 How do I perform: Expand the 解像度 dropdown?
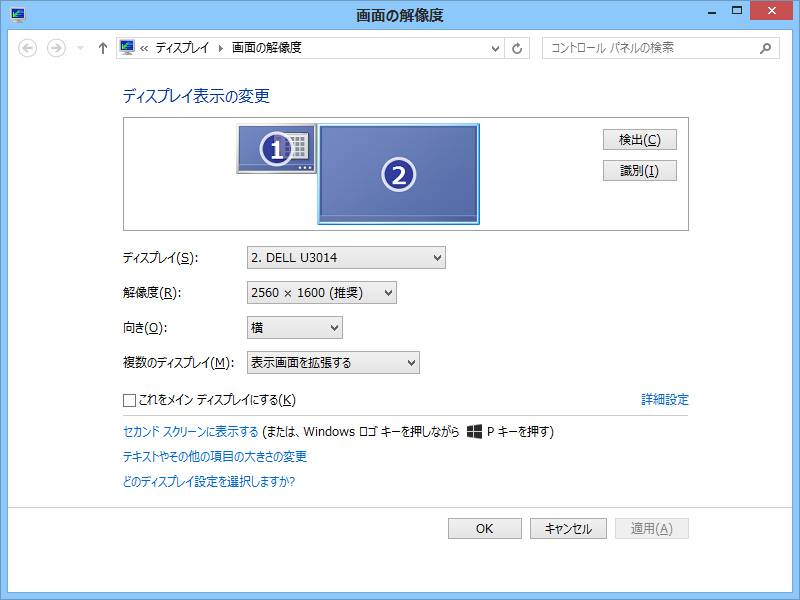[321, 293]
